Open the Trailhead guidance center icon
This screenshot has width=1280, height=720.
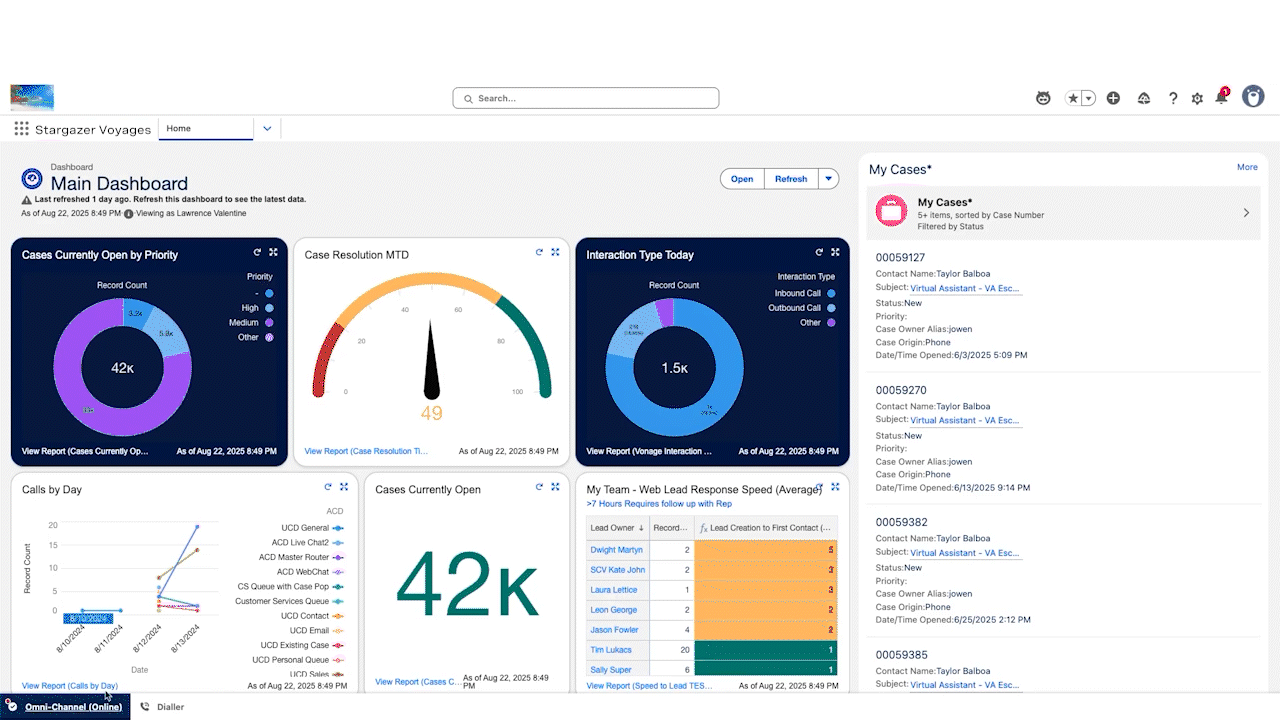click(x=1144, y=97)
